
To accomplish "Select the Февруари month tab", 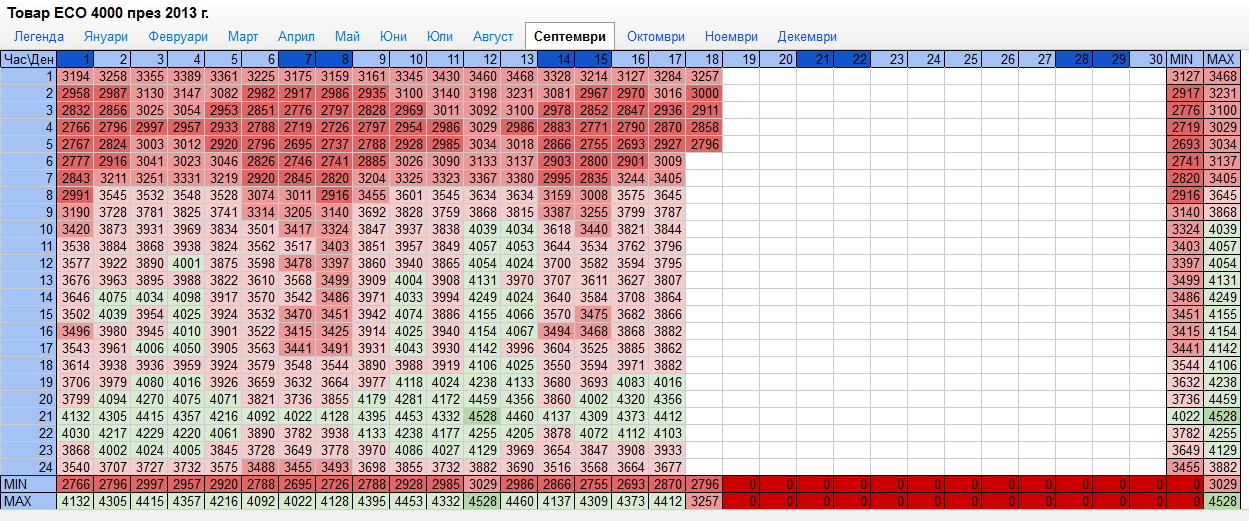I will 171,36.
